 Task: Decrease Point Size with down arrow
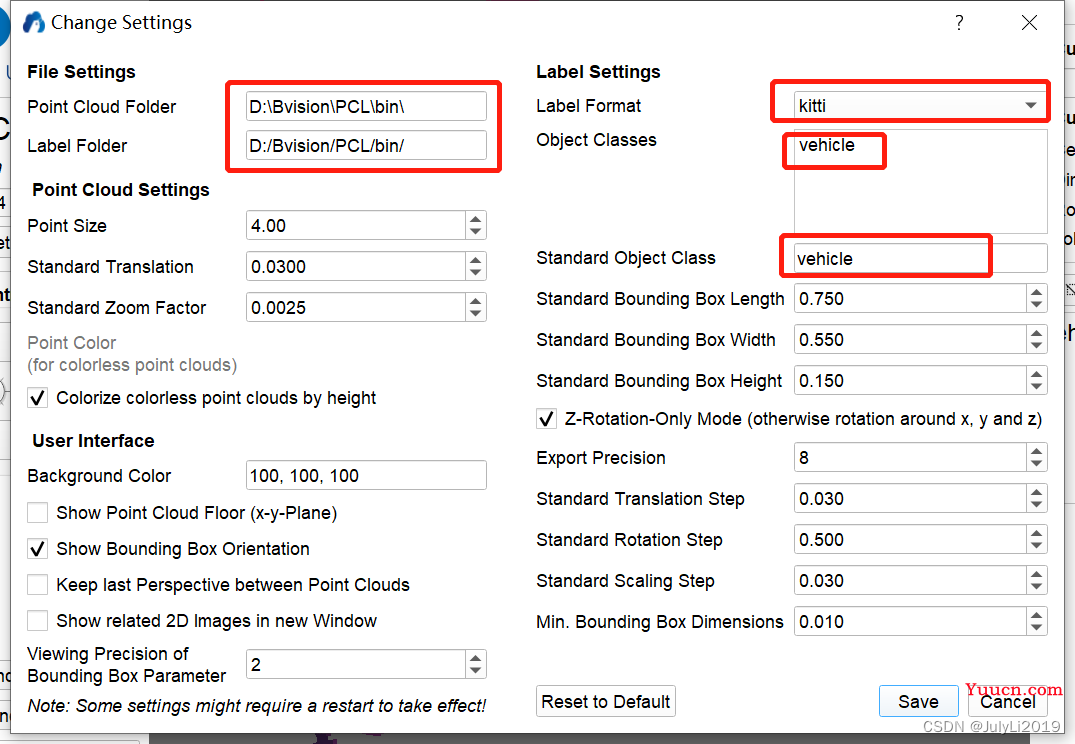click(x=476, y=232)
